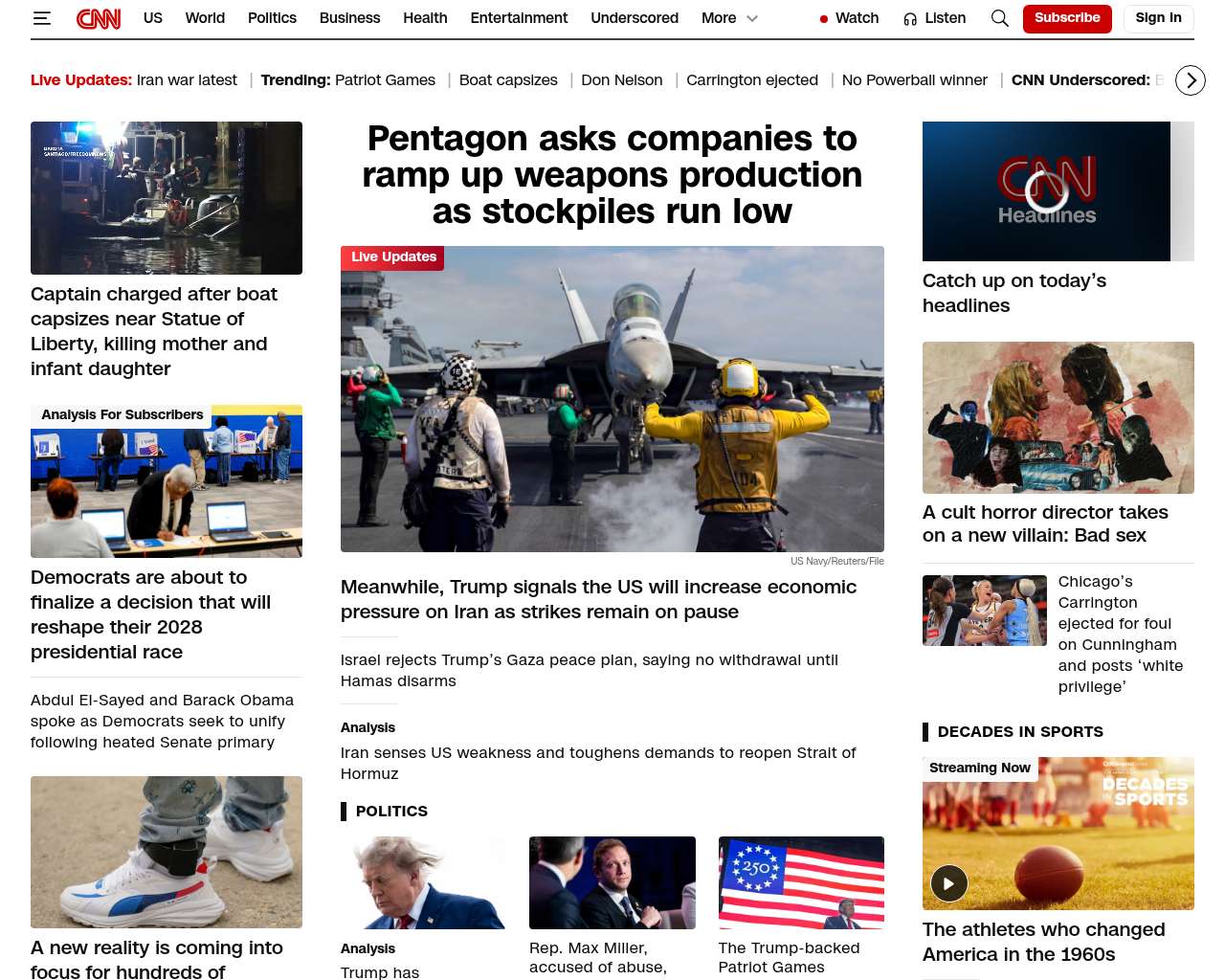Open the Trump portrait thumbnail
1225x980 pixels.
click(x=423, y=882)
